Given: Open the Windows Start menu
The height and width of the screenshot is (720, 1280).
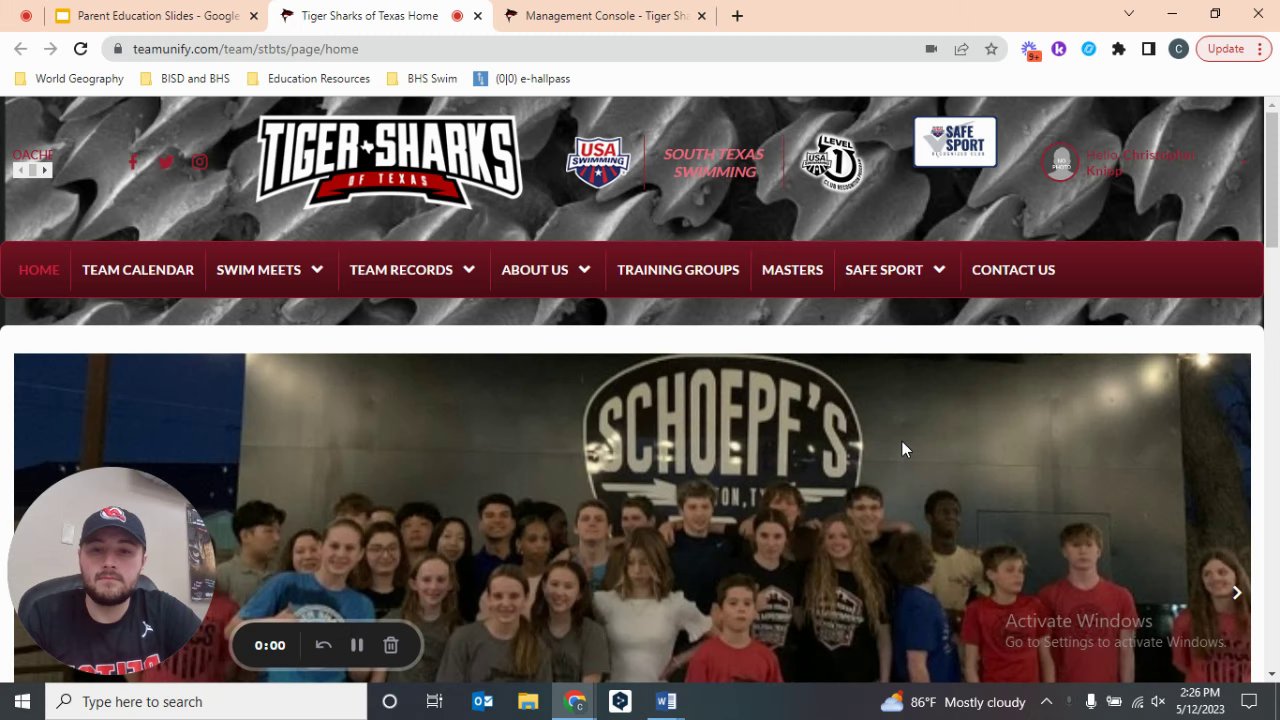Looking at the screenshot, I should coord(22,702).
